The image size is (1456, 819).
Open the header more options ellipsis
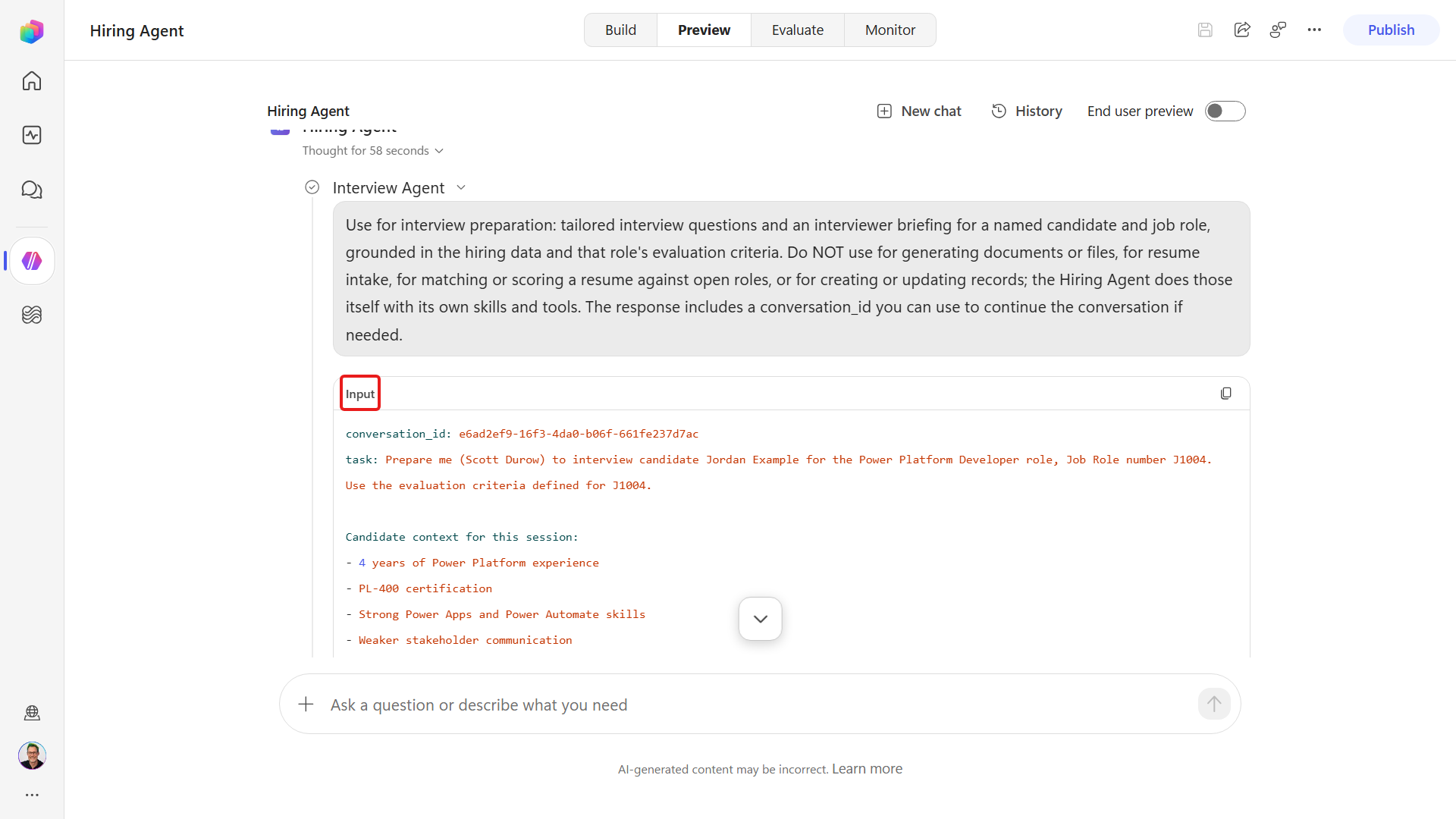click(x=1314, y=30)
